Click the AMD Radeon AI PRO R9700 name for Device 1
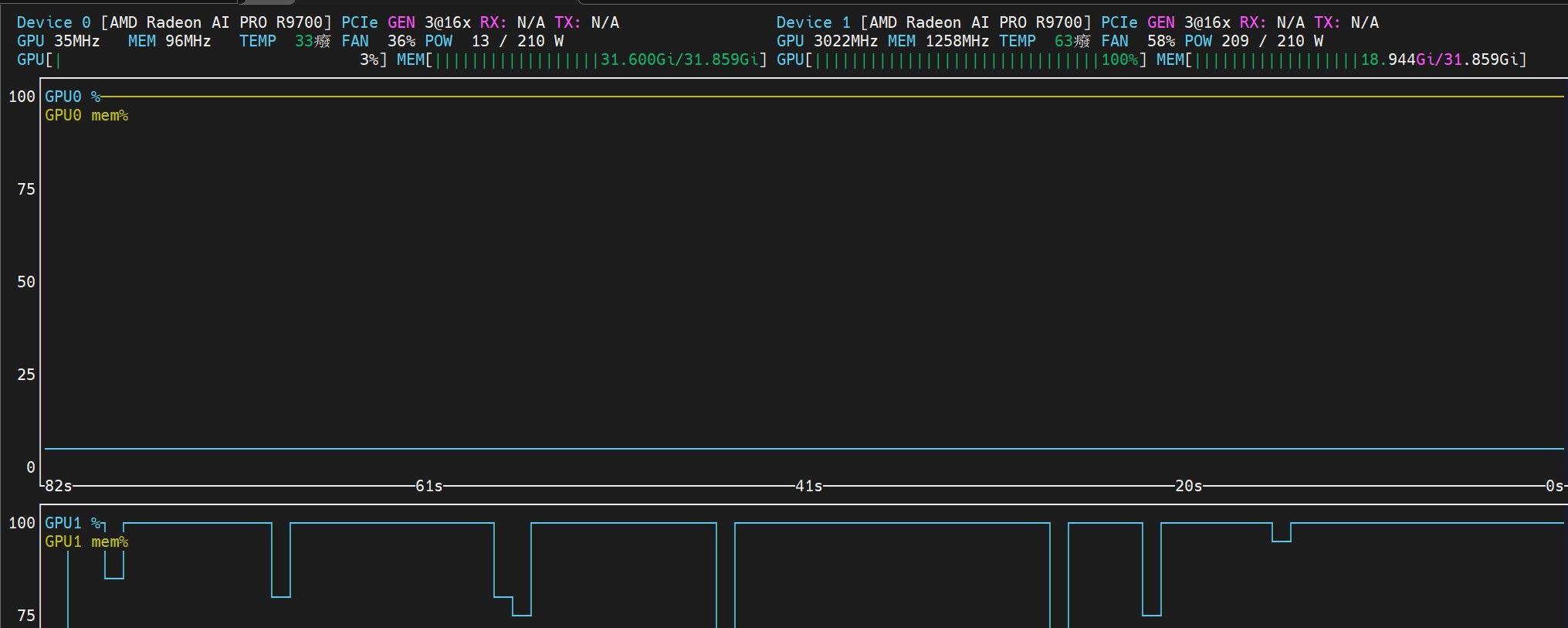 pos(976,22)
